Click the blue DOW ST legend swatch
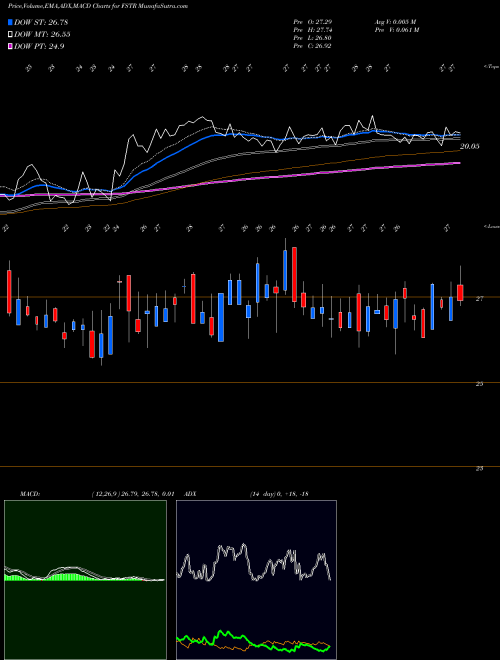The width and height of the screenshot is (500, 660). pyautogui.click(x=10, y=22)
